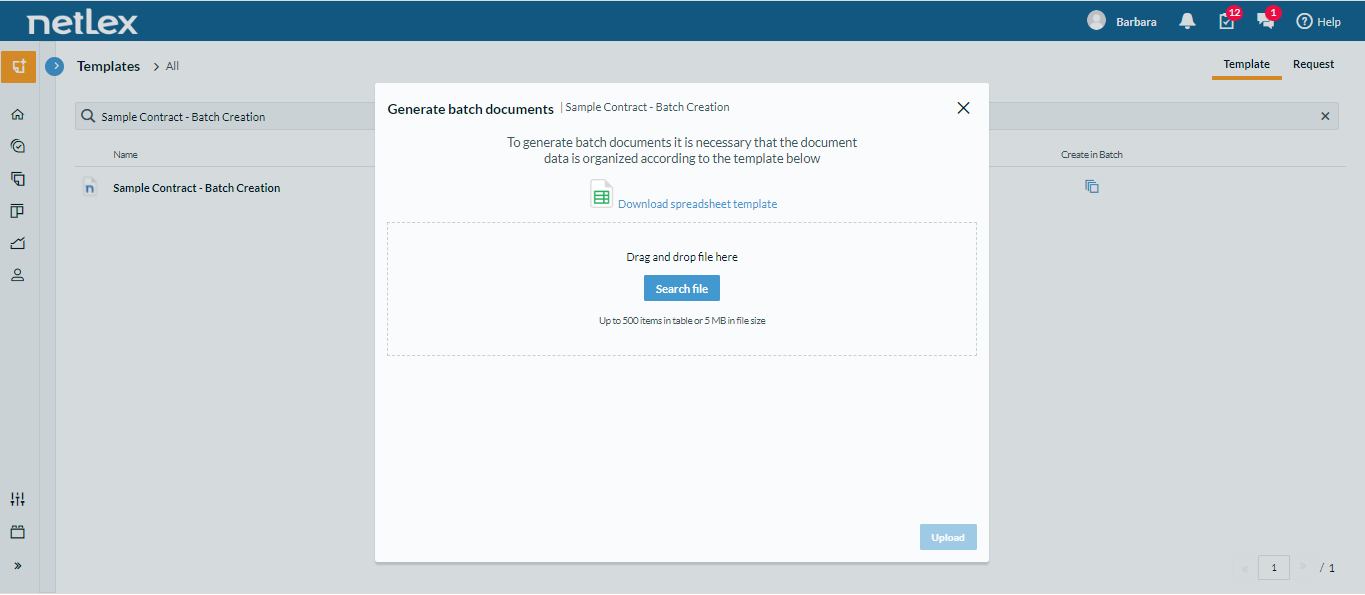Viewport: 1365px width, 595px height.
Task: Open the tasks check-circle sidebar icon
Action: tap(17, 146)
